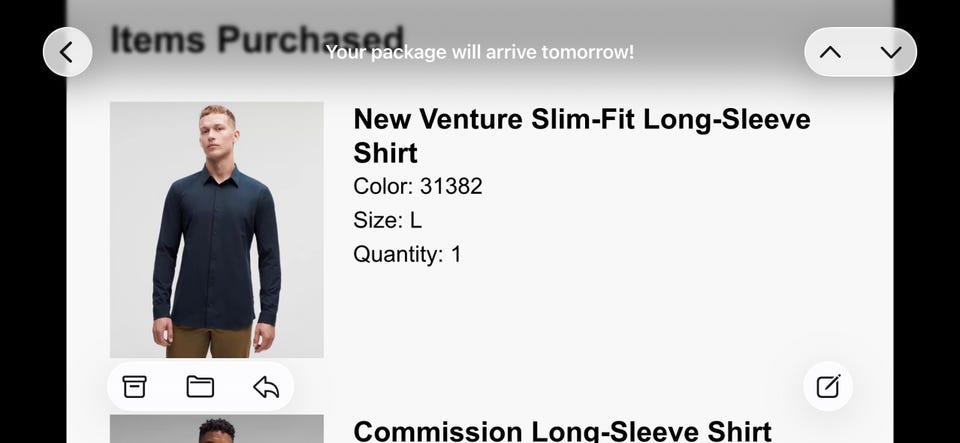
Task: Open the second product photo at the bottom
Action: [x=217, y=429]
